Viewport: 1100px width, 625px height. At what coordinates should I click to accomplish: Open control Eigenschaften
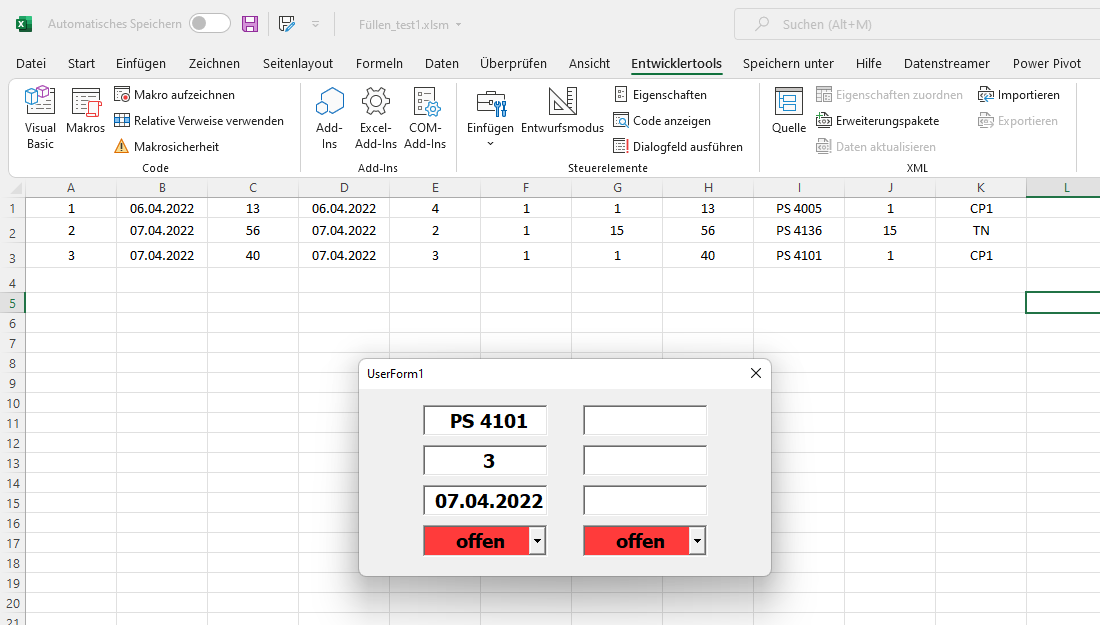pos(660,95)
